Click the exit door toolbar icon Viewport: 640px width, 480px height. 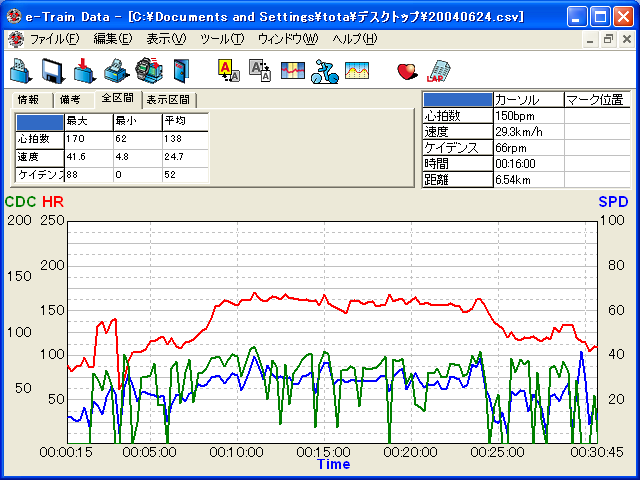click(180, 70)
